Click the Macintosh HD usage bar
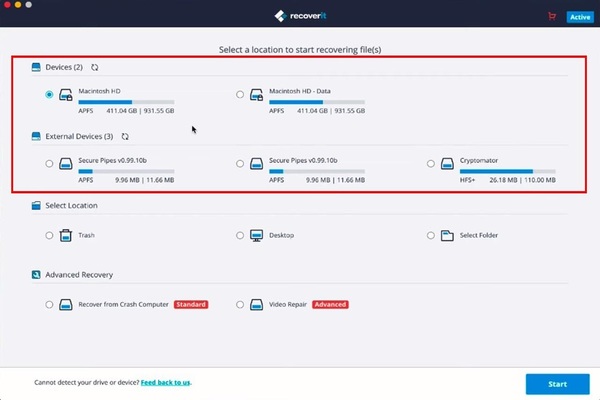Viewport: 600px width, 400px height. pyautogui.click(x=126, y=102)
